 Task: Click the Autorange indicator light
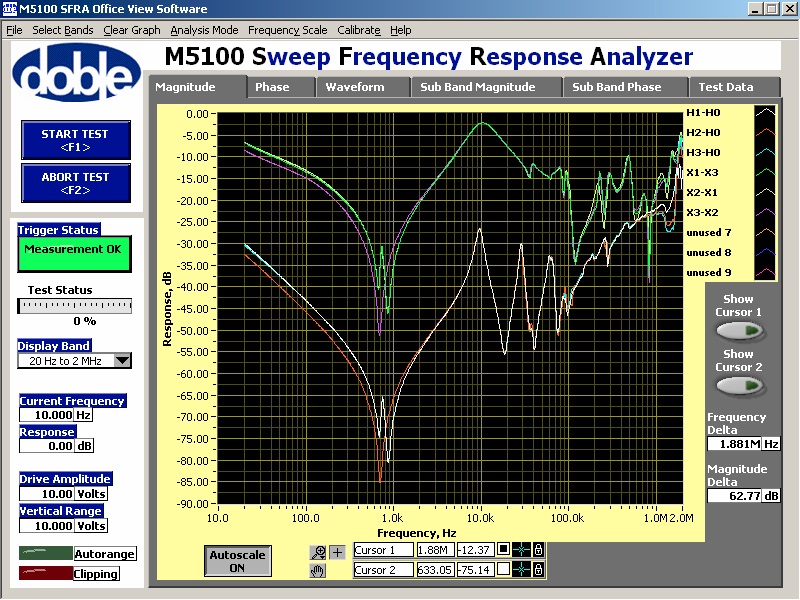point(45,554)
